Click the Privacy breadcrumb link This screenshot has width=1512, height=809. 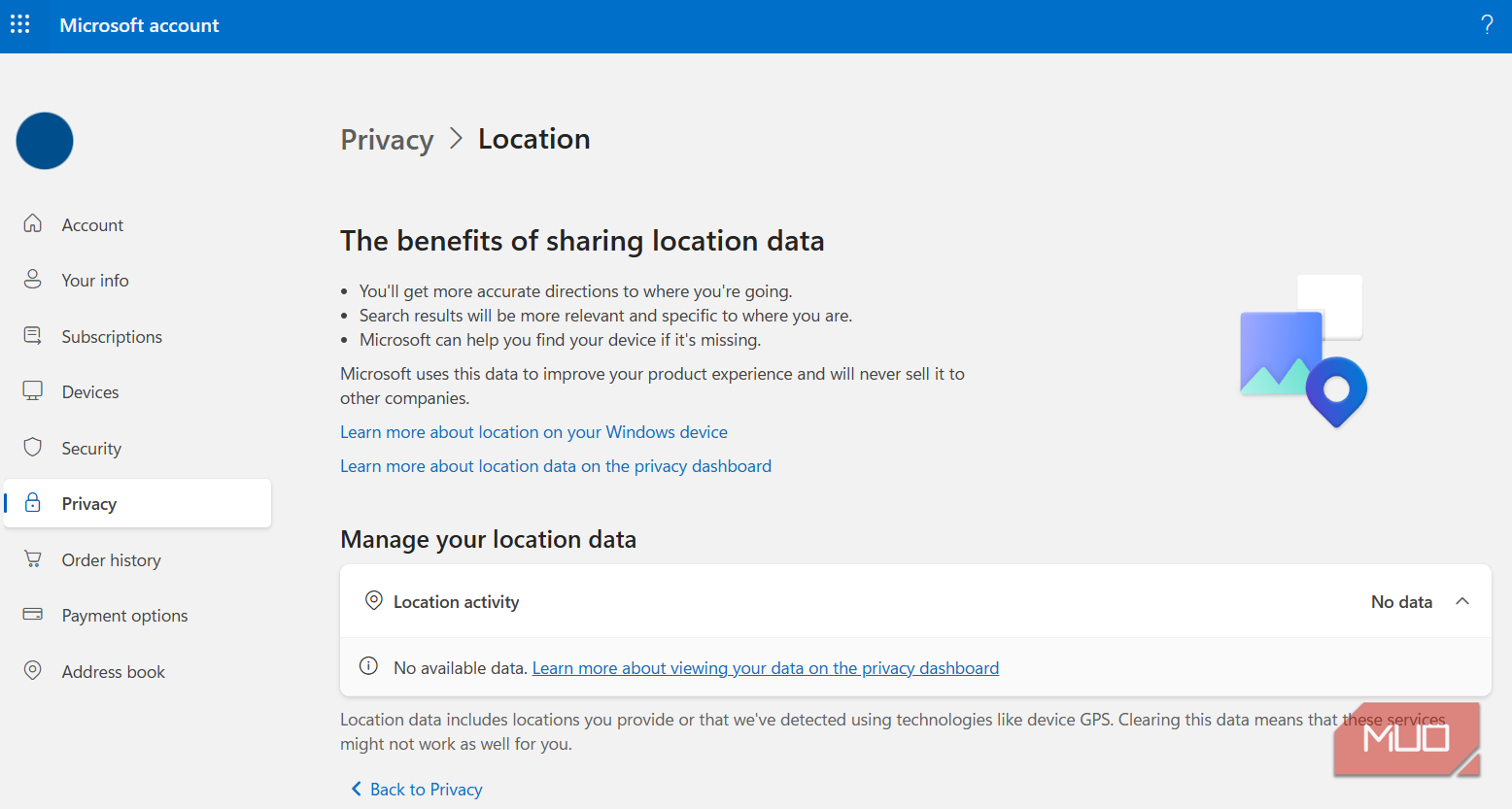tap(387, 140)
